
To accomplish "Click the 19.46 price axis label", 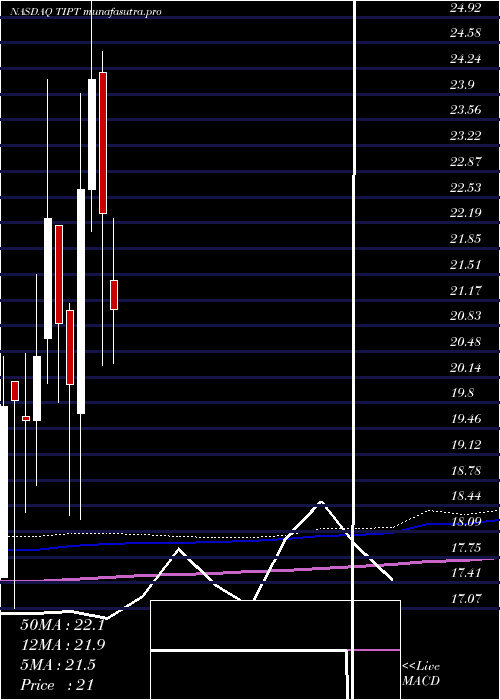I will tap(465, 420).
